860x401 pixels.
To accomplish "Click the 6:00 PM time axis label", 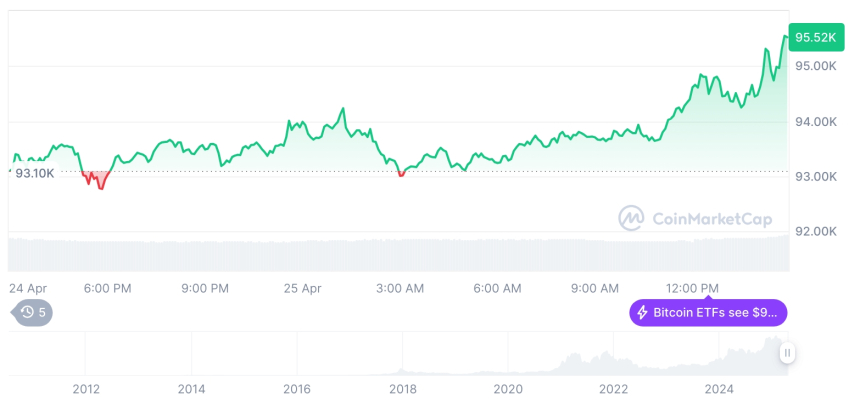I will [x=107, y=288].
